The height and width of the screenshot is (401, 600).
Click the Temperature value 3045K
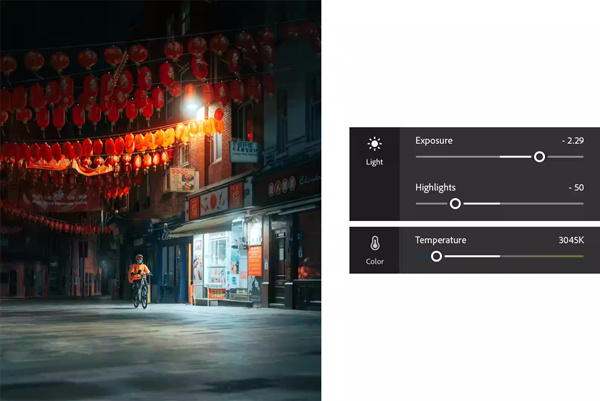click(570, 240)
